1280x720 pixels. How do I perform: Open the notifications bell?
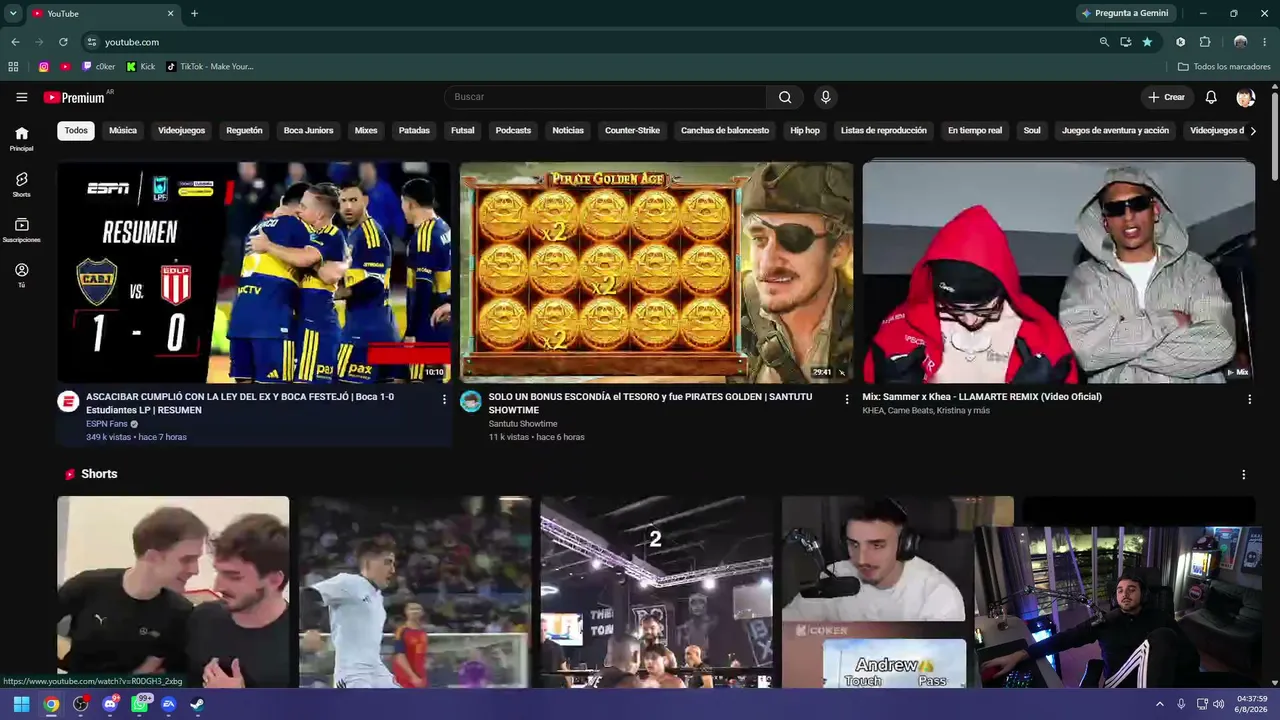click(x=1211, y=97)
